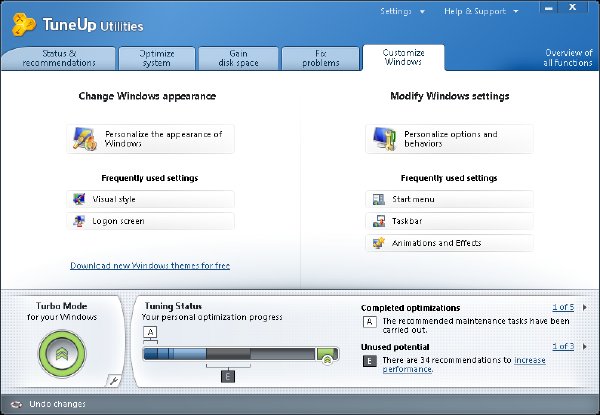This screenshot has height=415, width=600.
Task: Click the A badge under Completed optimizations
Action: pyautogui.click(x=369, y=322)
